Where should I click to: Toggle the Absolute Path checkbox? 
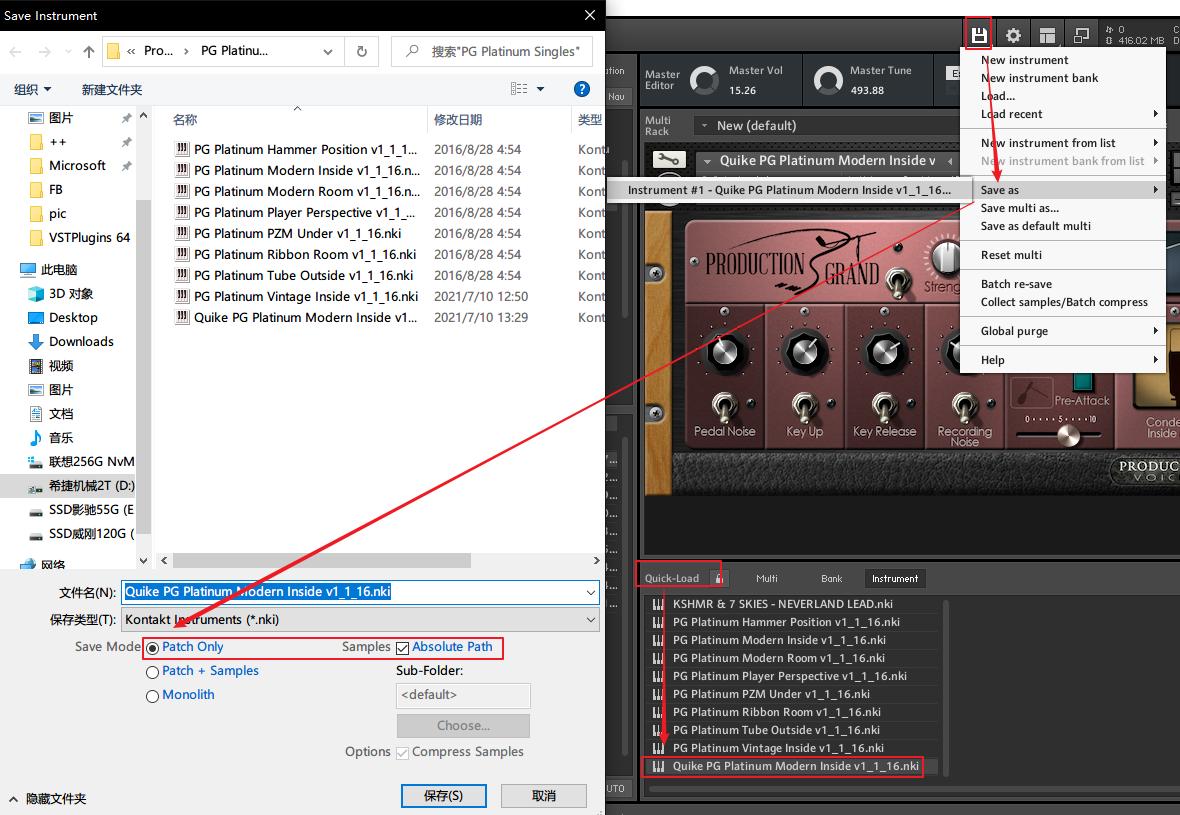point(403,648)
